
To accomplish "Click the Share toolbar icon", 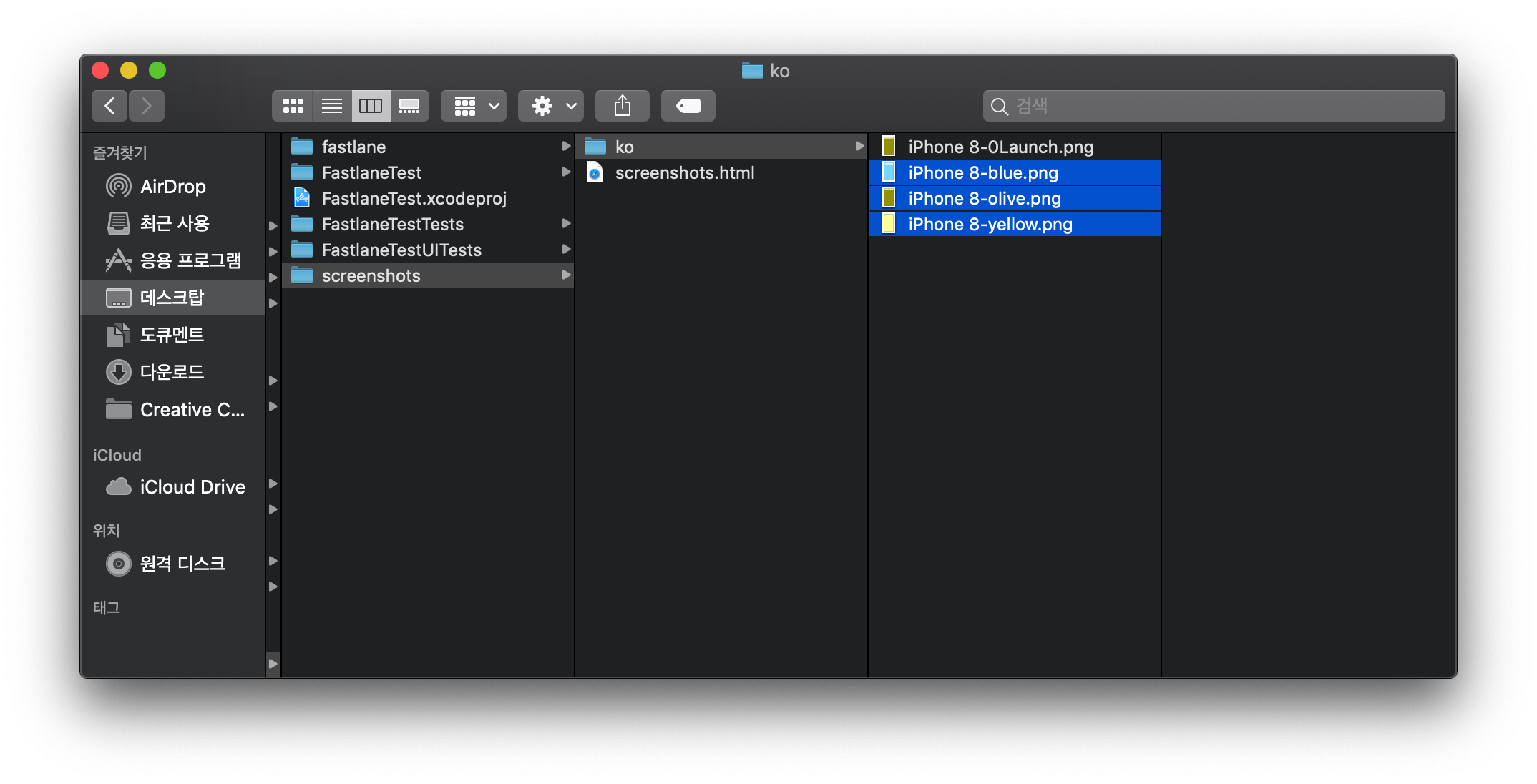I will (x=622, y=106).
